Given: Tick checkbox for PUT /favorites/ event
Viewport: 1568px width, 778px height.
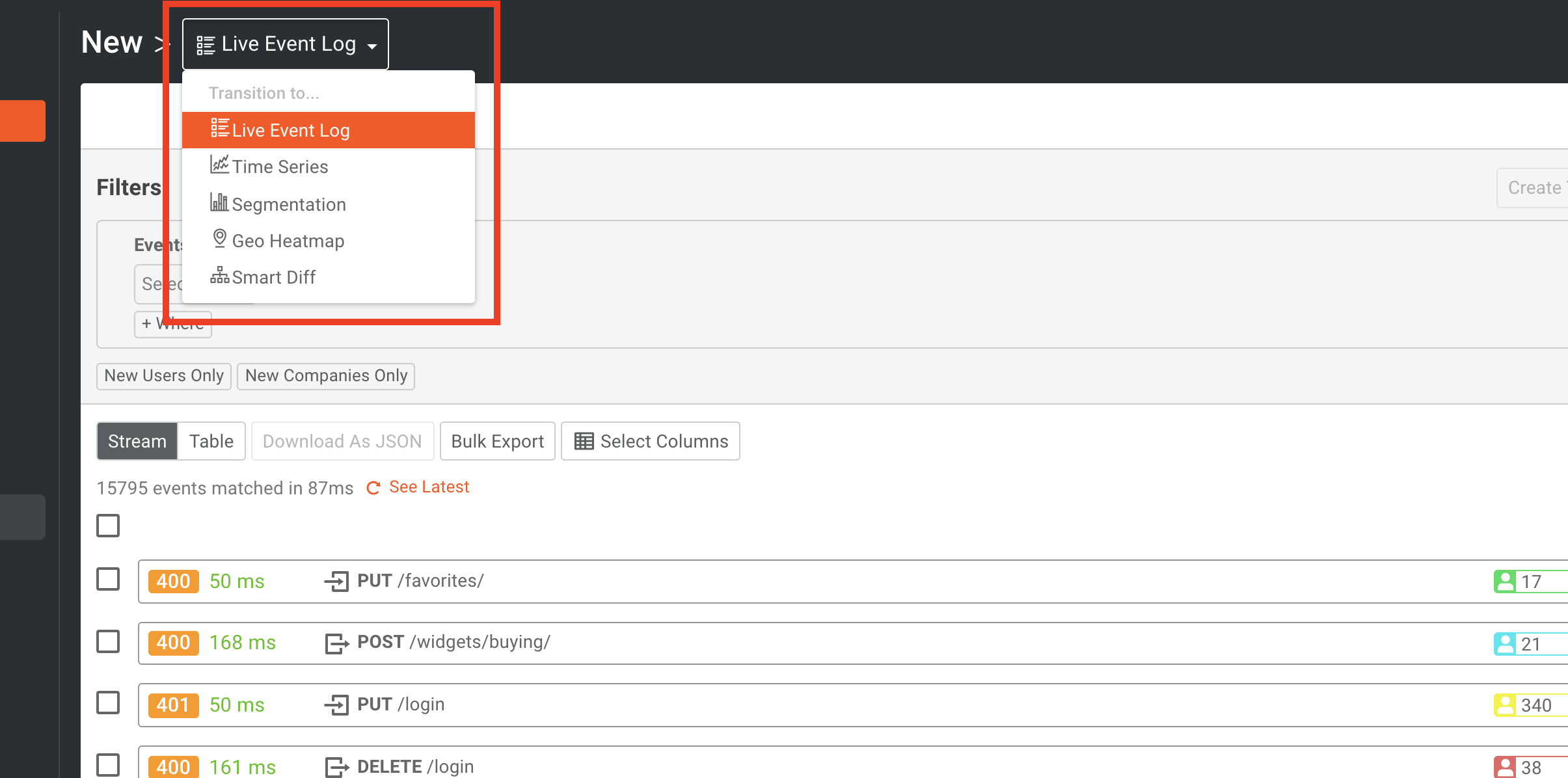Looking at the screenshot, I should pyautogui.click(x=108, y=579).
